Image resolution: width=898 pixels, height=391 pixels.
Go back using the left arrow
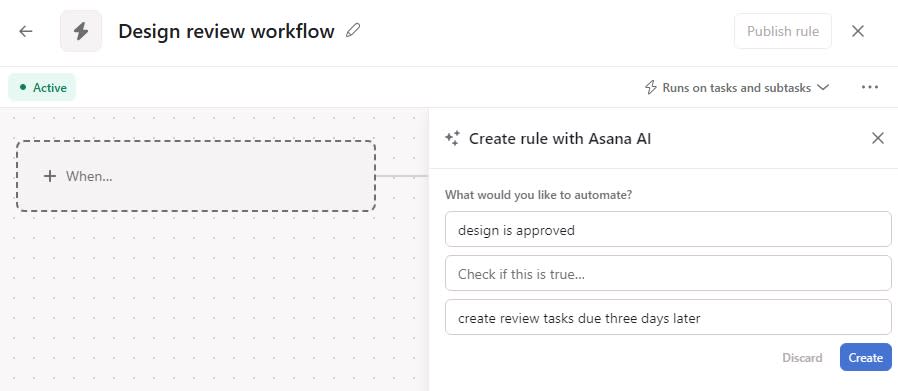[x=26, y=31]
